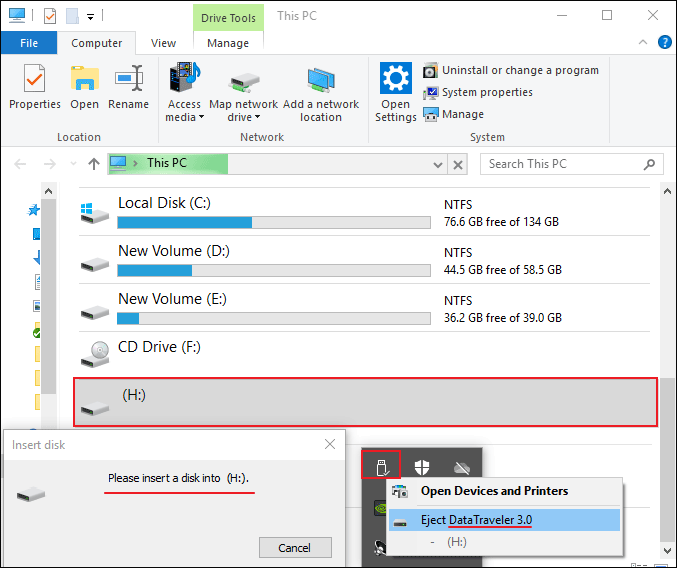This screenshot has height=568, width=677.
Task: Click Manage in System group
Action: pos(453,114)
